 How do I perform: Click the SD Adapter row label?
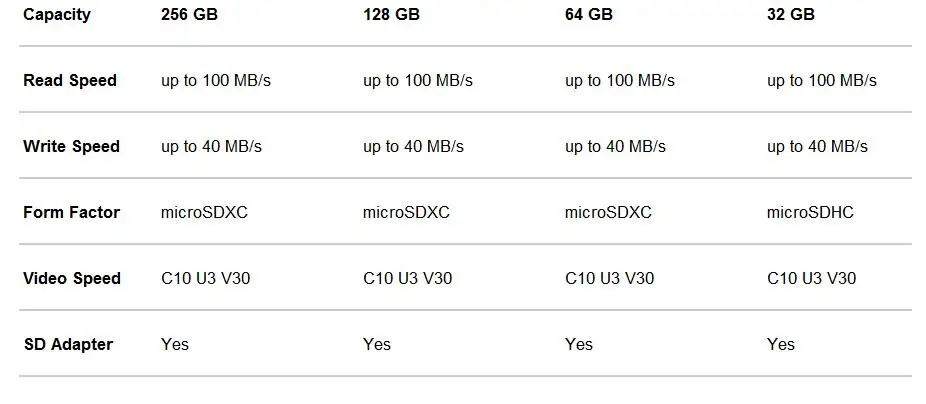pos(68,344)
